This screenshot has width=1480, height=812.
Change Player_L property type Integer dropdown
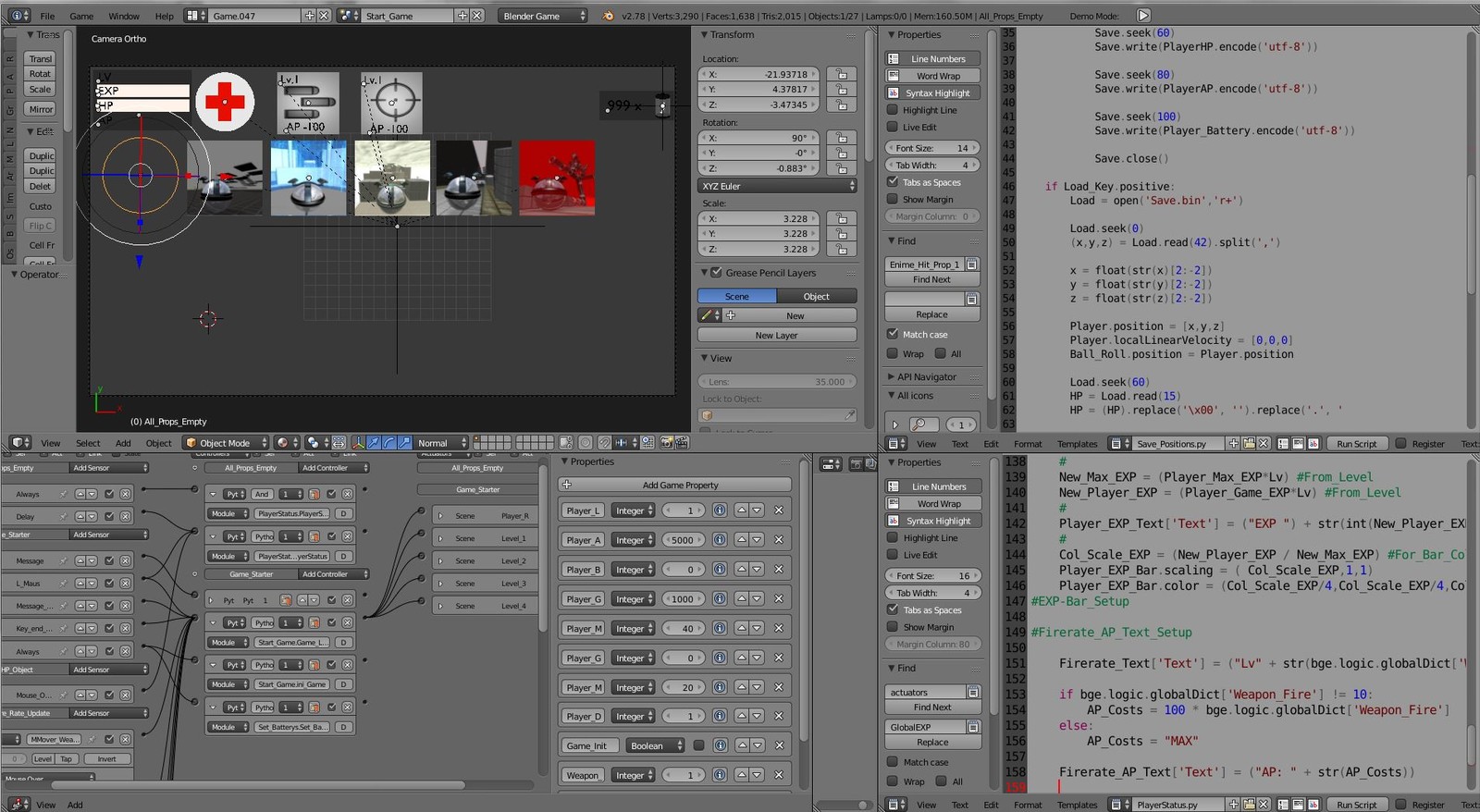634,511
